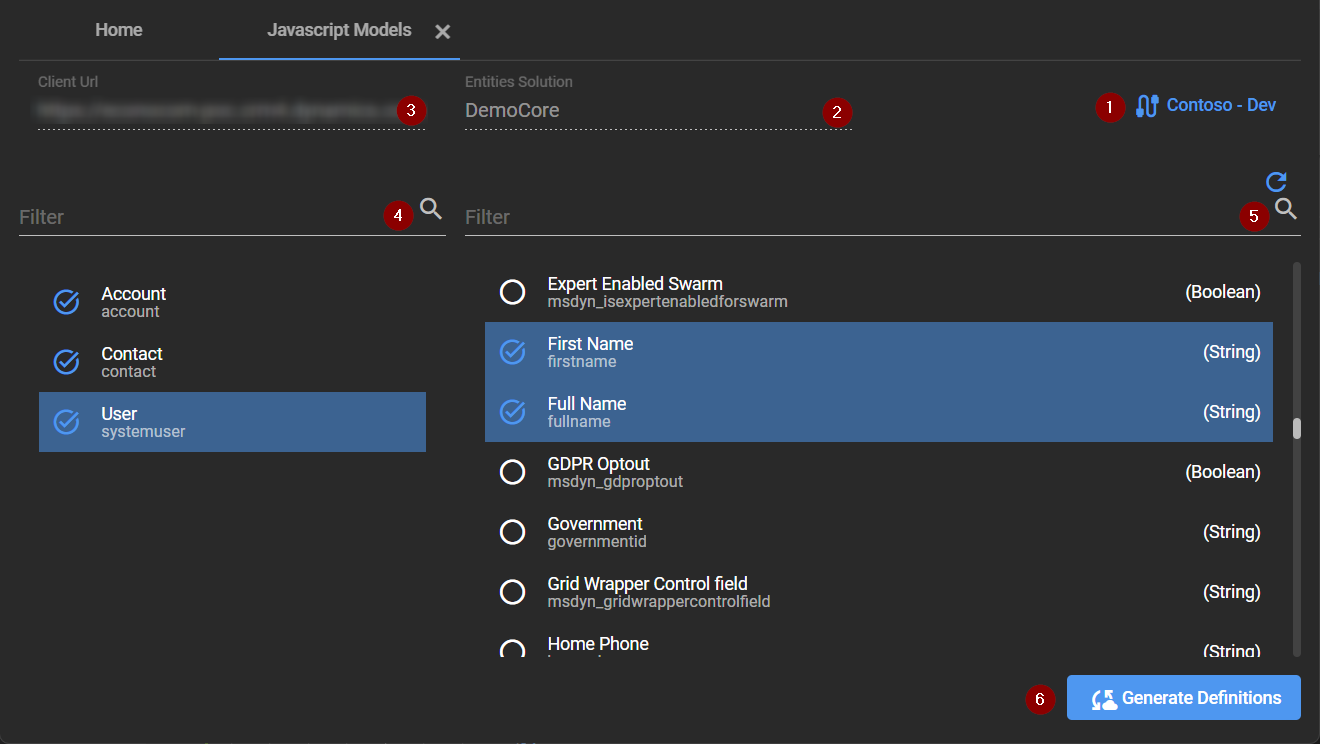The width and height of the screenshot is (1320, 744).
Task: Click the attribute list scrollbar thumb
Action: coord(1297,429)
